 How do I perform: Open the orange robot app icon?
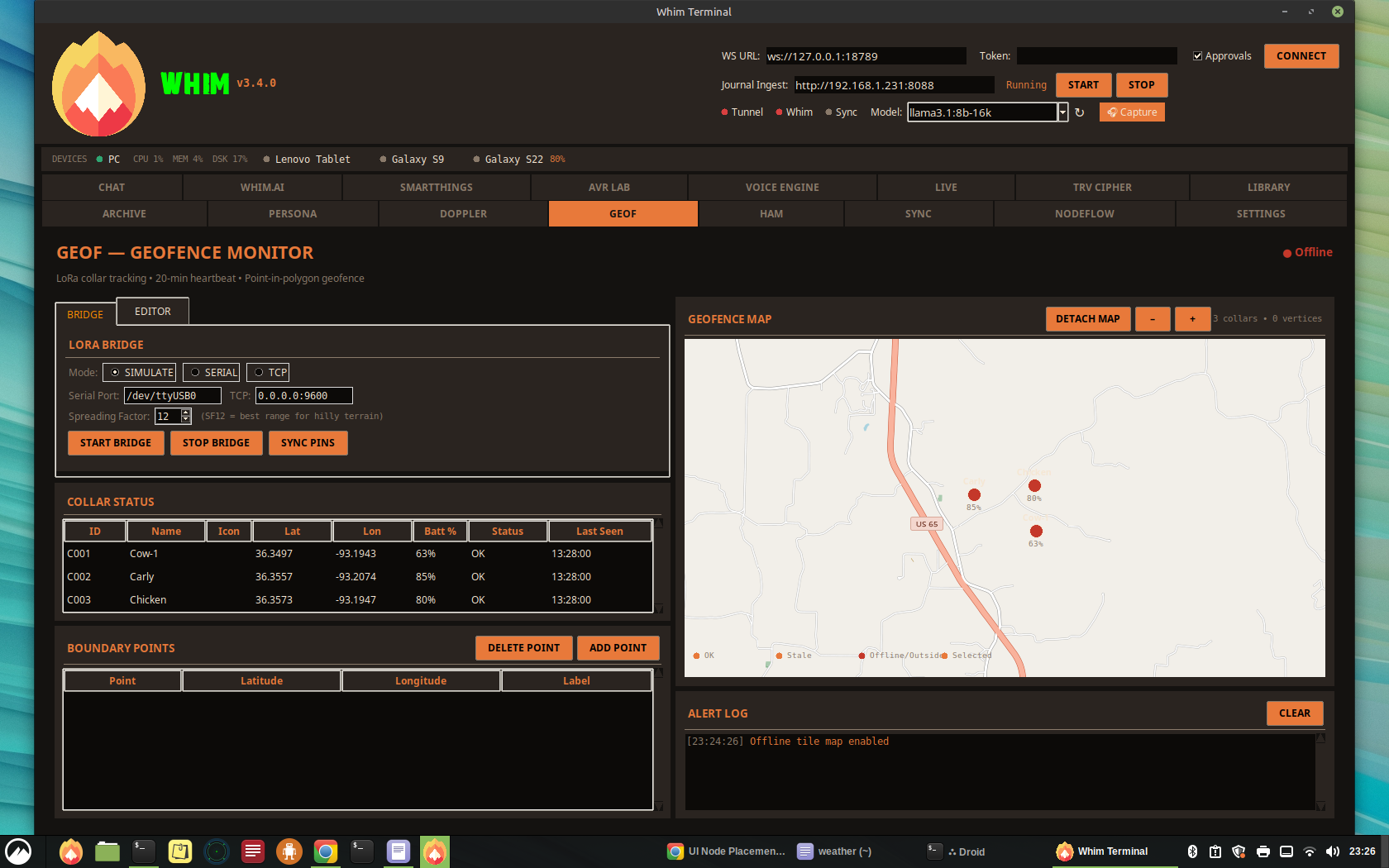coord(289,851)
